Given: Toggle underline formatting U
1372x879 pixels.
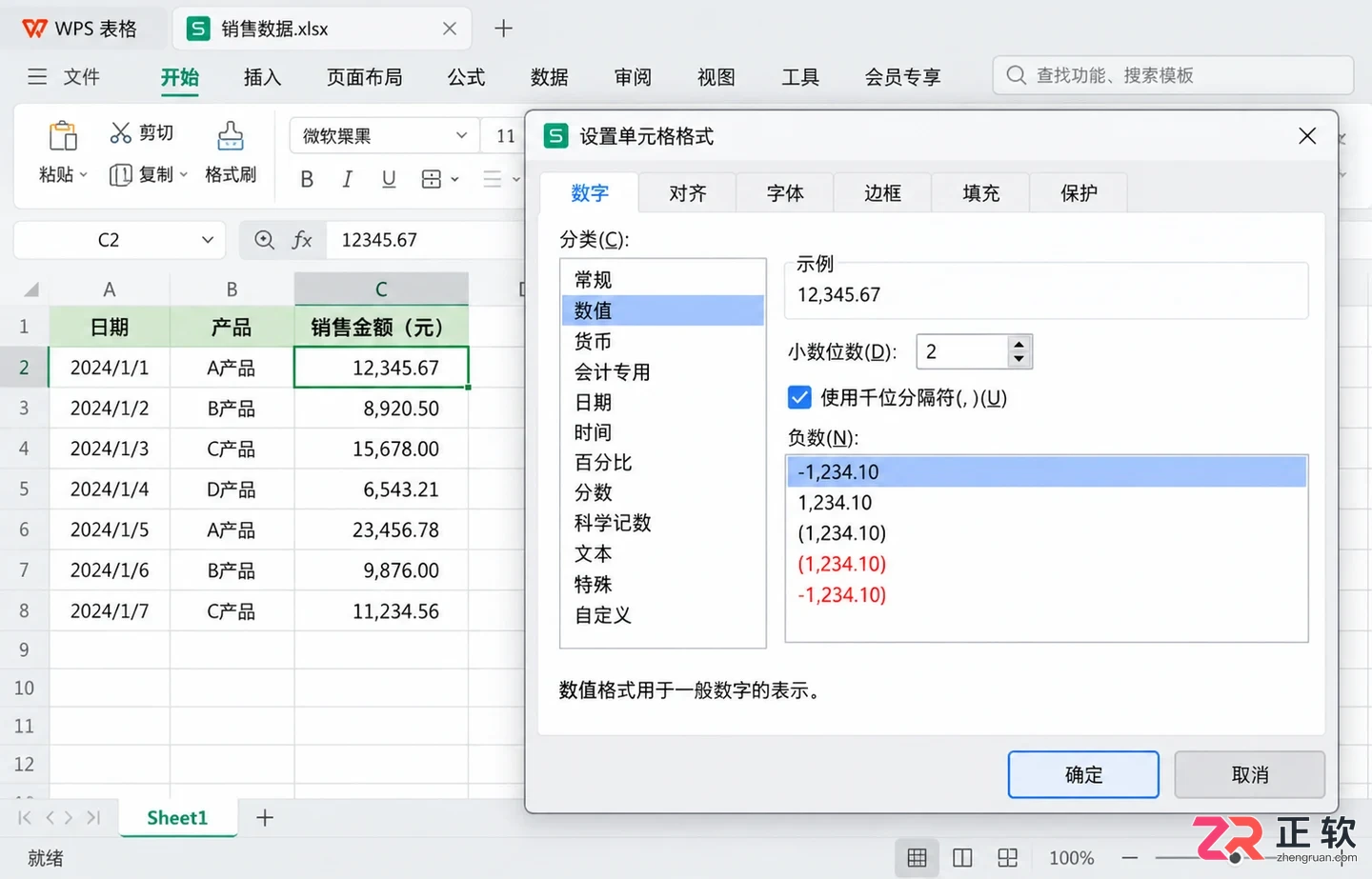Looking at the screenshot, I should click(x=389, y=179).
